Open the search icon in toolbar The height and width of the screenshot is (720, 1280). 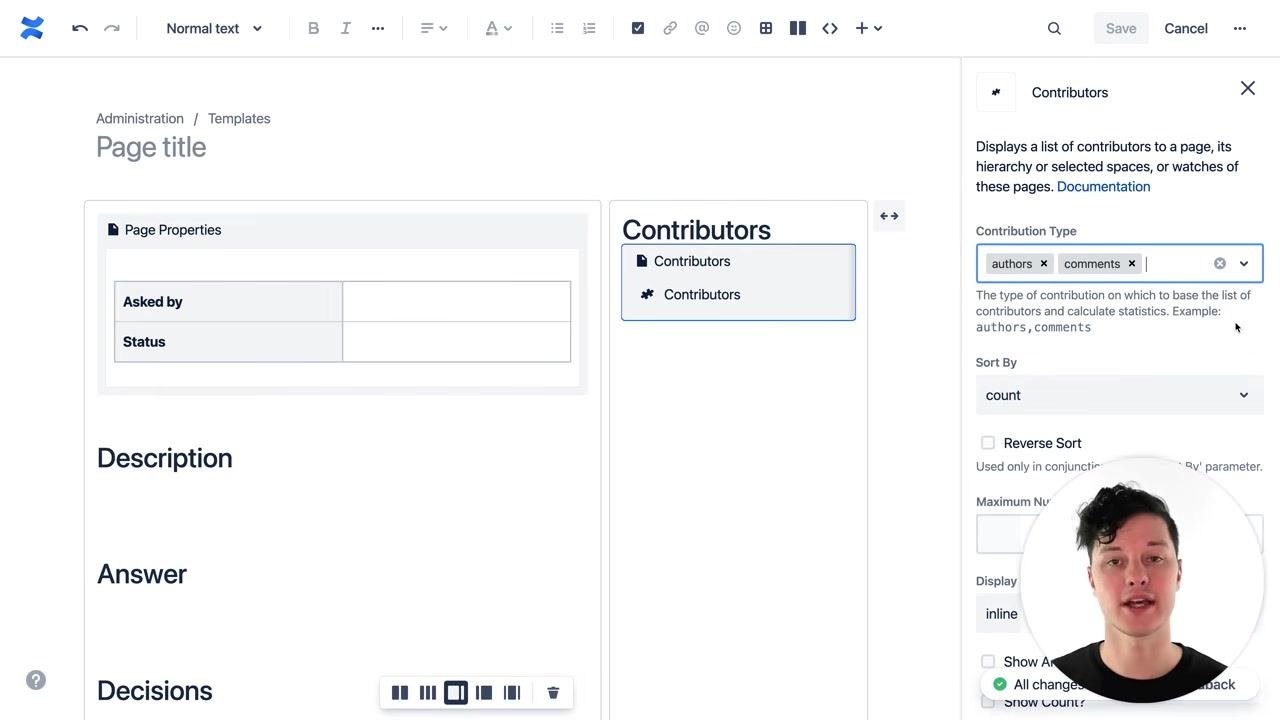(1054, 28)
